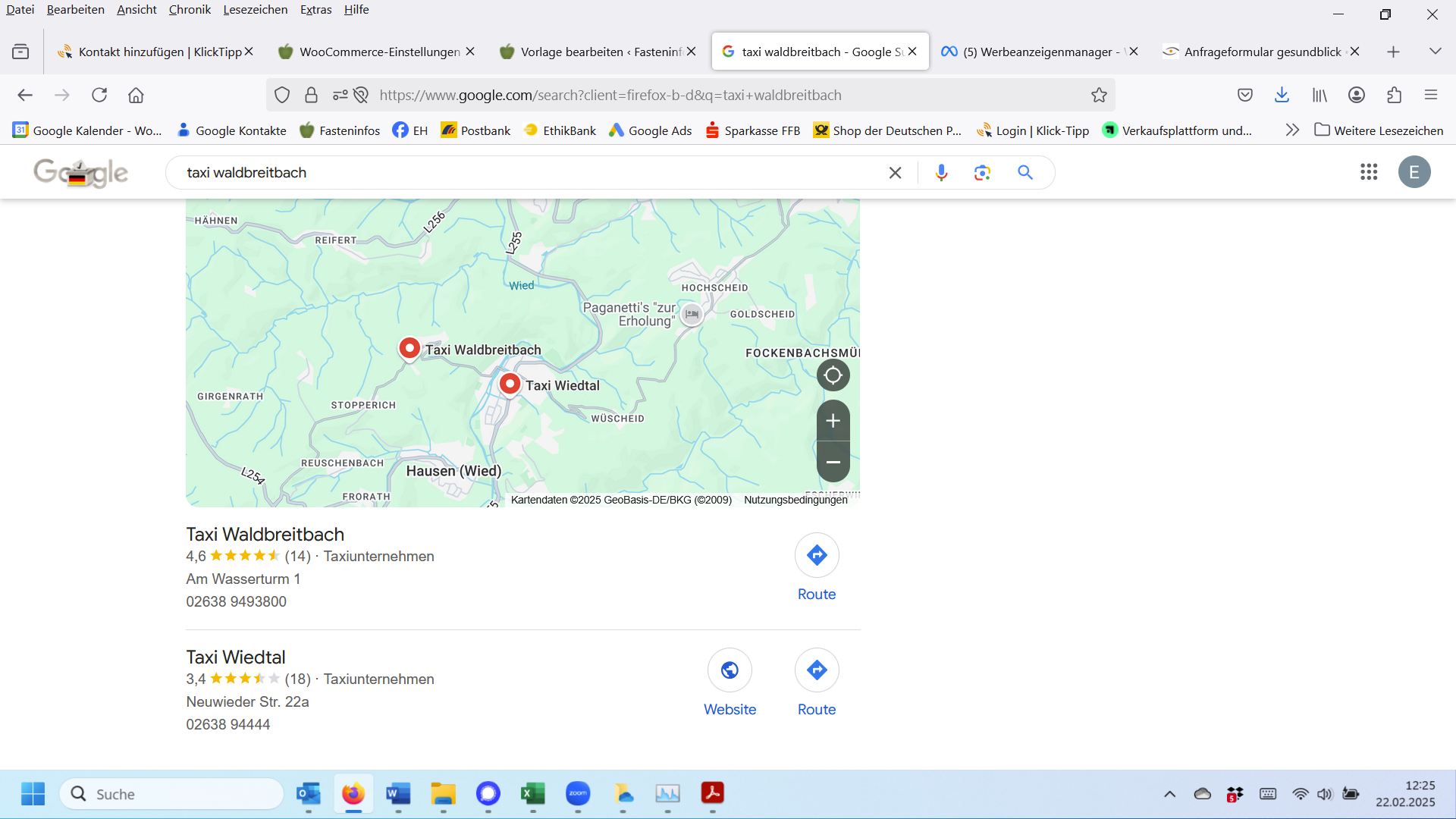Close the Vorlage bearbeiten tab
Image resolution: width=1456 pixels, height=819 pixels.
(691, 52)
